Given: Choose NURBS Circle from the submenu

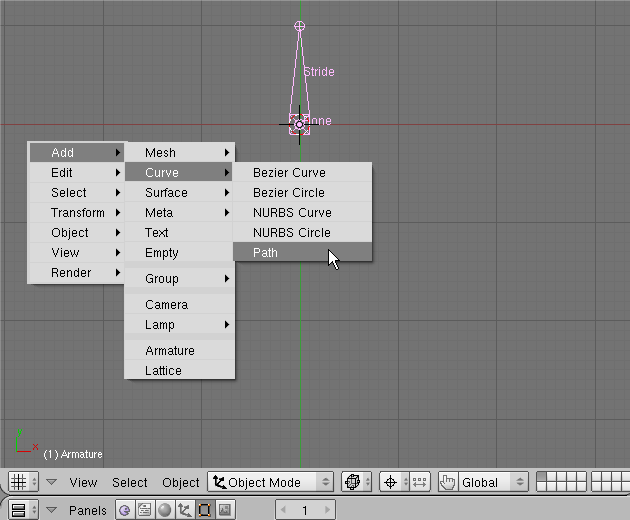Looking at the screenshot, I should pos(303,232).
